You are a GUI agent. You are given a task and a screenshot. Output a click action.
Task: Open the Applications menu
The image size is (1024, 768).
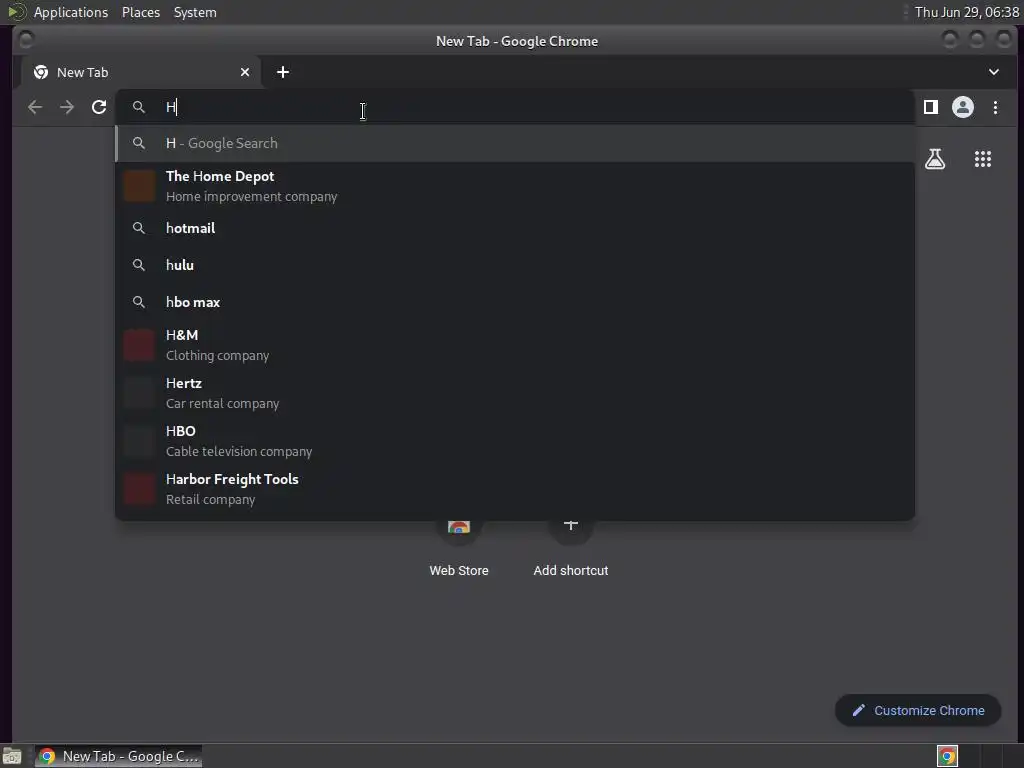71,12
